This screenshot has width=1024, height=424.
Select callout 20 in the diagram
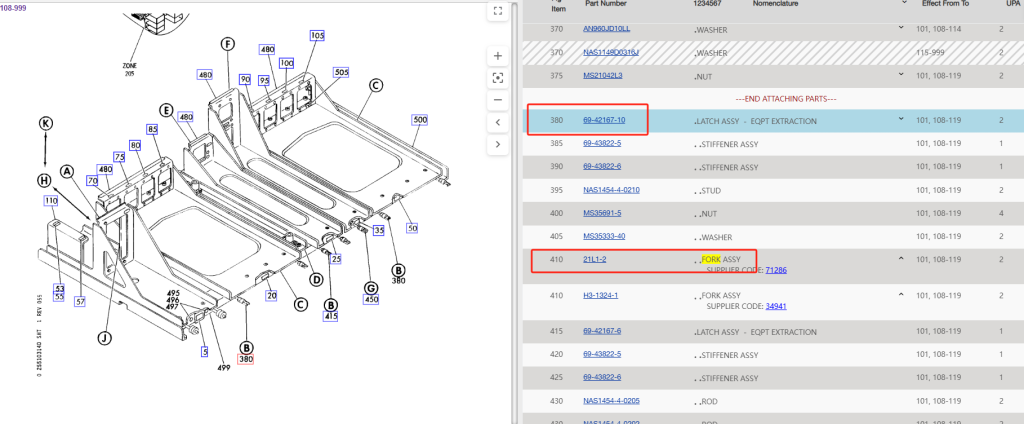[271, 295]
